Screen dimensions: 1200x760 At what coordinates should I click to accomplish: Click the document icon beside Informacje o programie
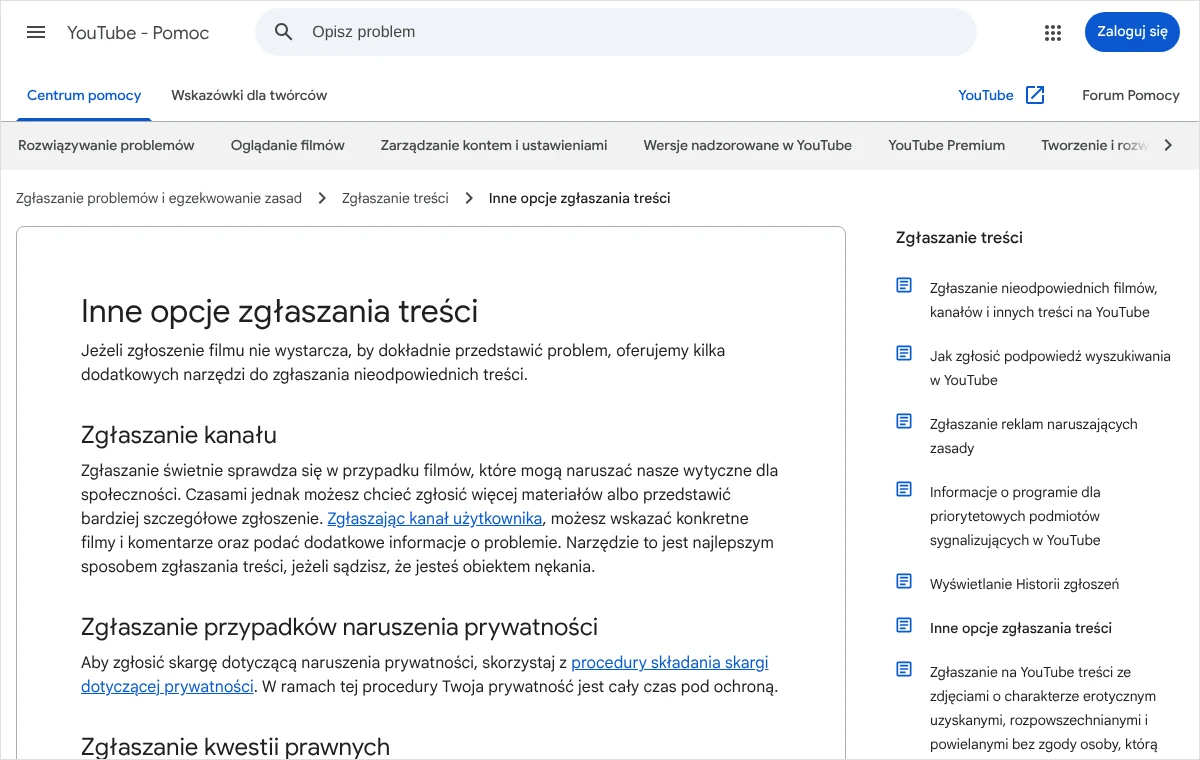(904, 490)
